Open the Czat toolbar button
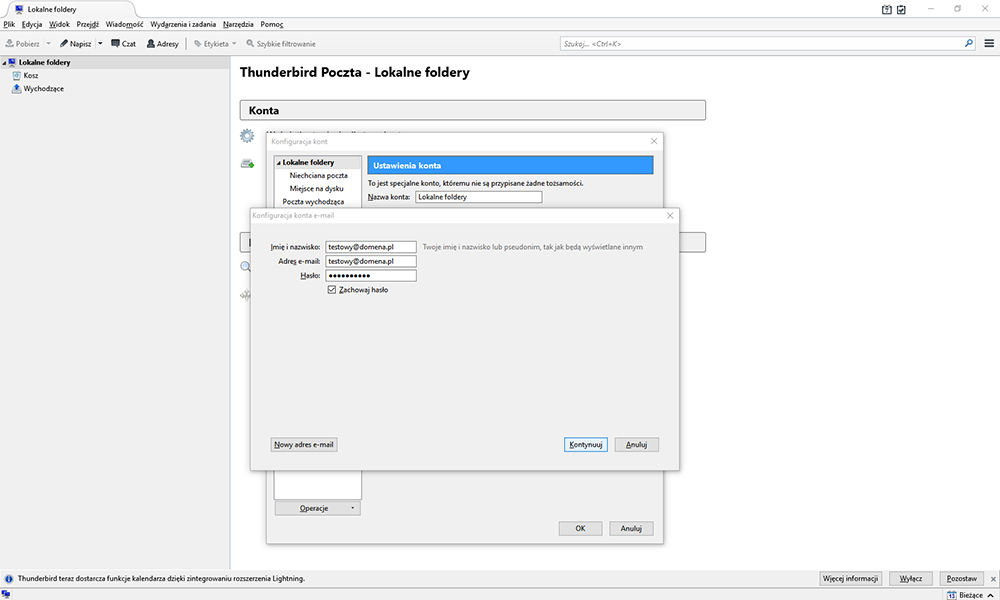This screenshot has width=1000, height=600. pyautogui.click(x=123, y=44)
